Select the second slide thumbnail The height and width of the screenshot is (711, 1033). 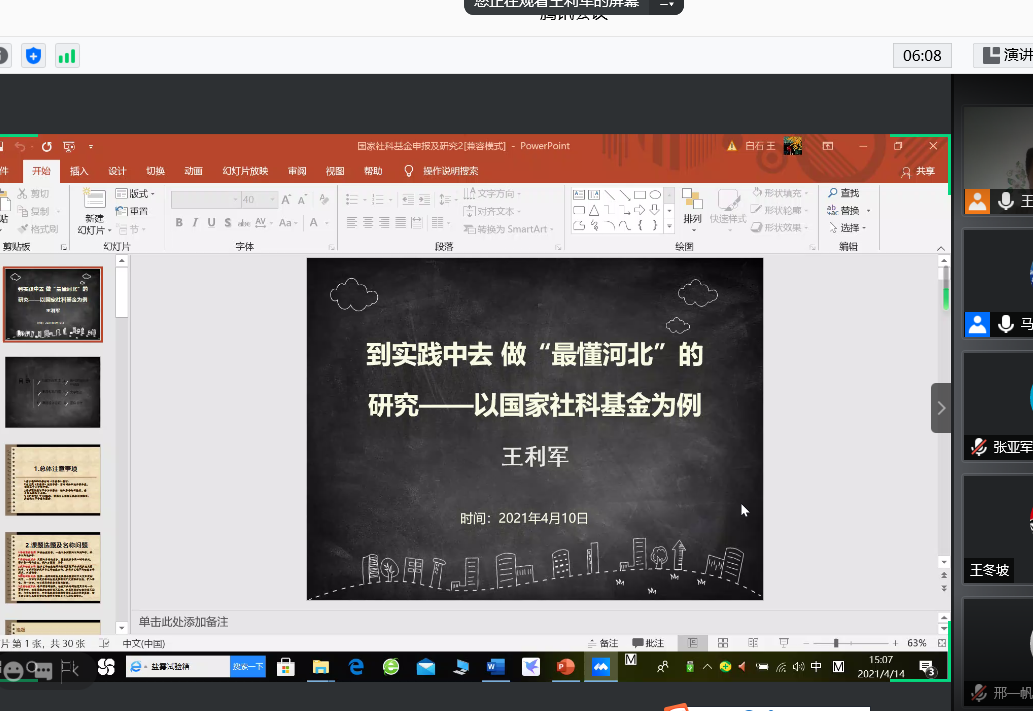click(53, 392)
